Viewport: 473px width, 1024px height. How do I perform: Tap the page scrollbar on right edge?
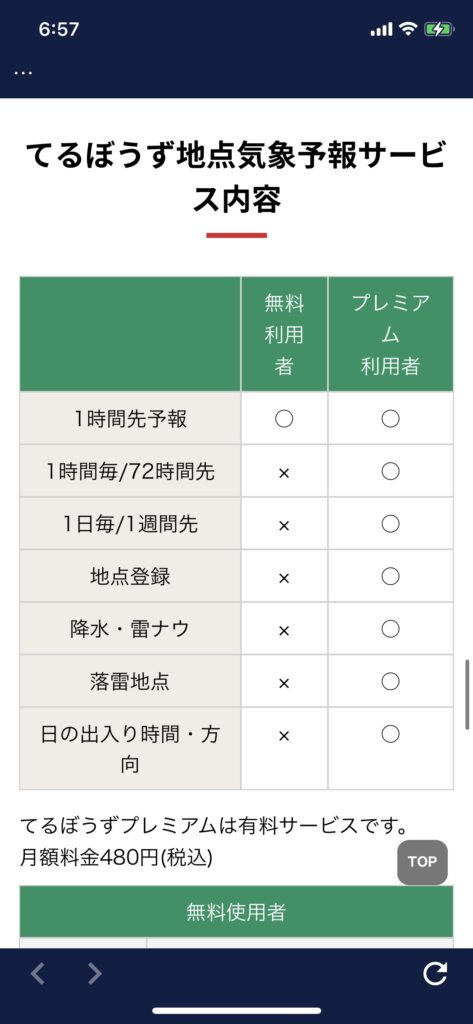[x=468, y=694]
